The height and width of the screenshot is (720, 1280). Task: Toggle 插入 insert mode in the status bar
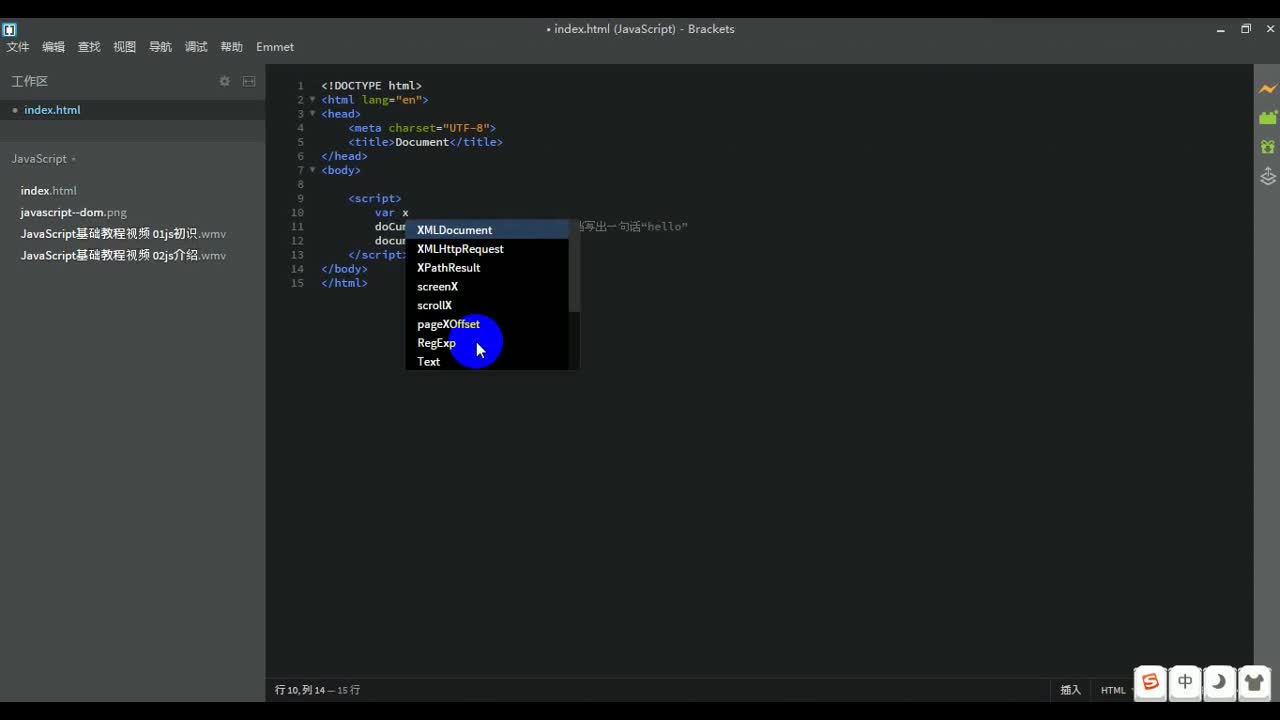click(1070, 690)
